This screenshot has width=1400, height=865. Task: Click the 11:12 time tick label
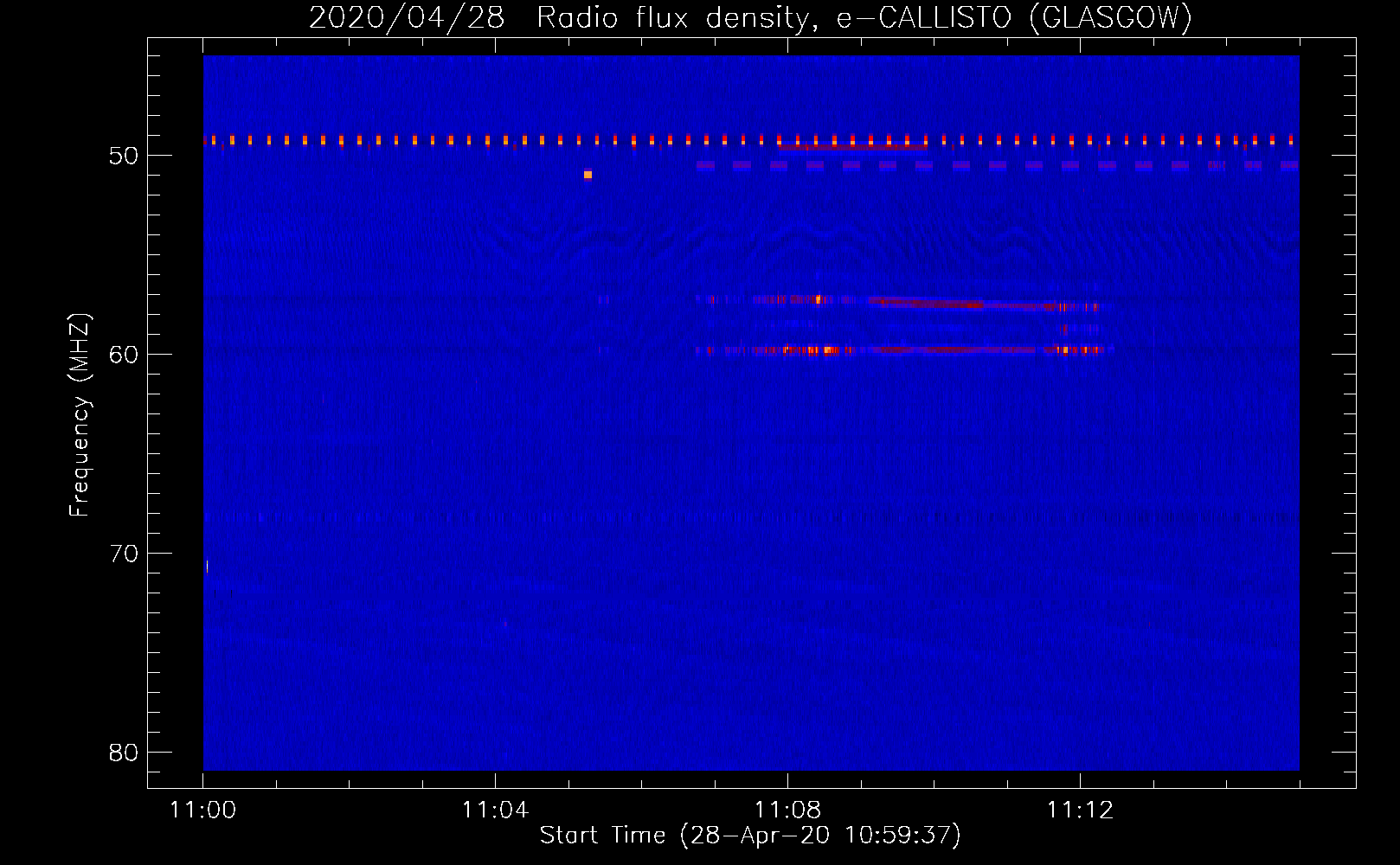(1080, 811)
